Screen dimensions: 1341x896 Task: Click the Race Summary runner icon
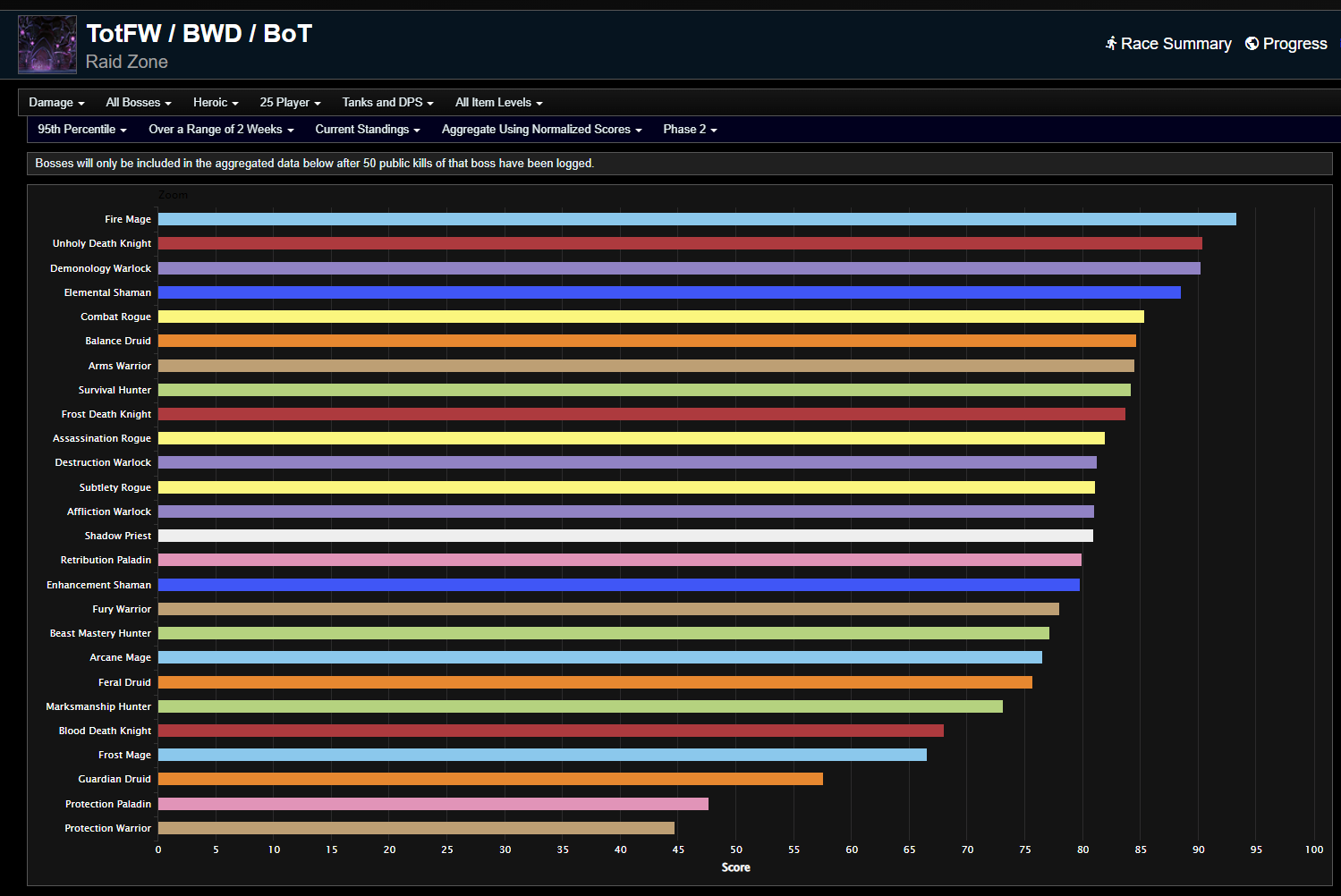[1111, 44]
